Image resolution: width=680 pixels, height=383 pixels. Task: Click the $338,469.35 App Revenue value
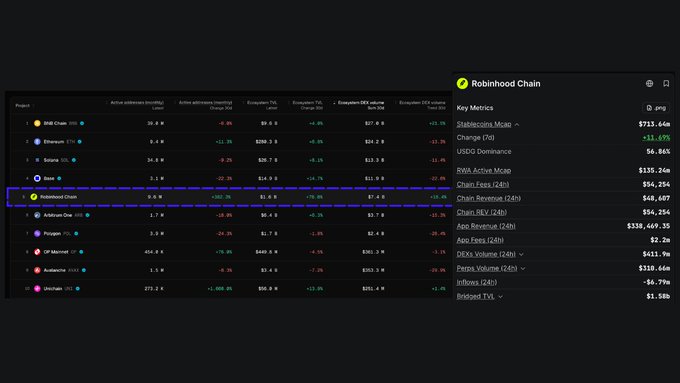pos(648,226)
